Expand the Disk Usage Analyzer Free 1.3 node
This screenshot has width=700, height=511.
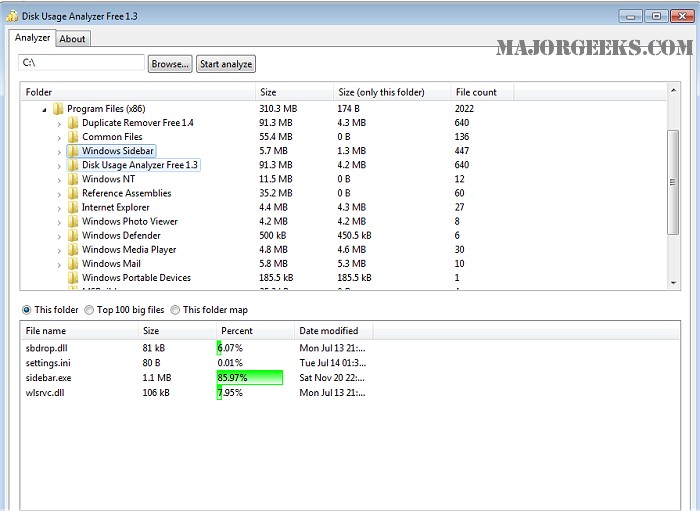(59, 166)
